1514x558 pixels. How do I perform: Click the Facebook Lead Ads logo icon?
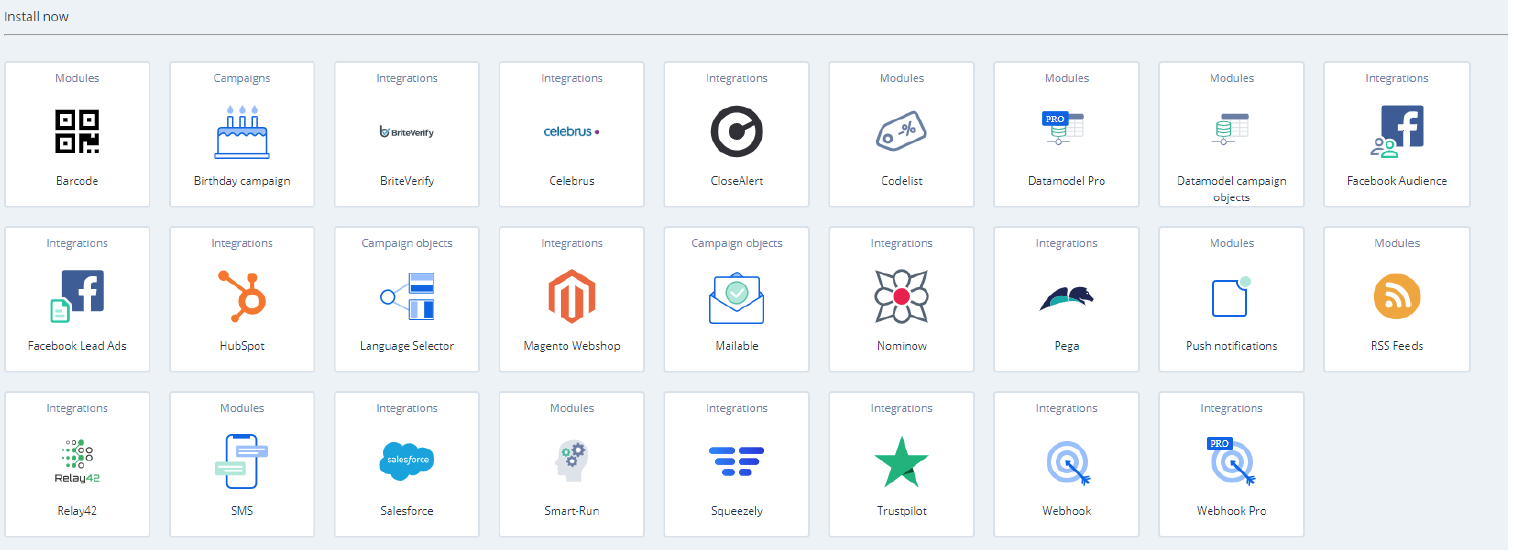(77, 296)
